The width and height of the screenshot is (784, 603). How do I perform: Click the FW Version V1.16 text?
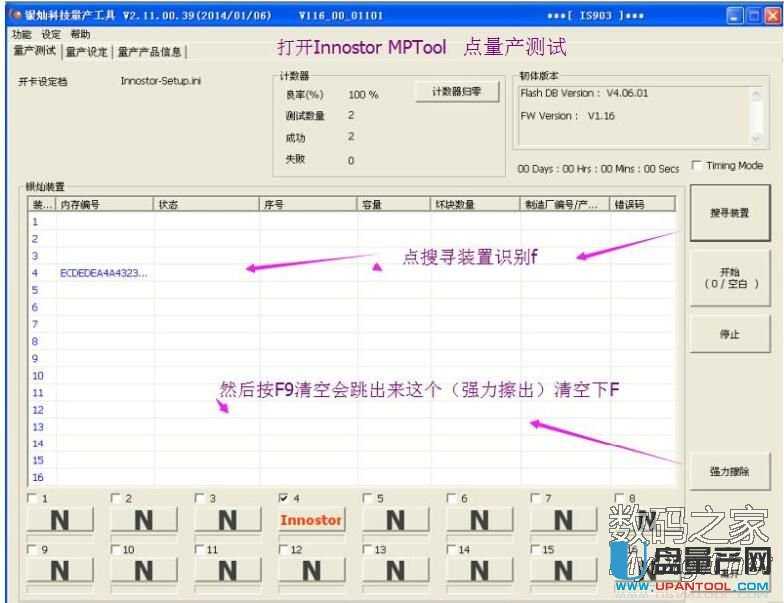pyautogui.click(x=568, y=116)
